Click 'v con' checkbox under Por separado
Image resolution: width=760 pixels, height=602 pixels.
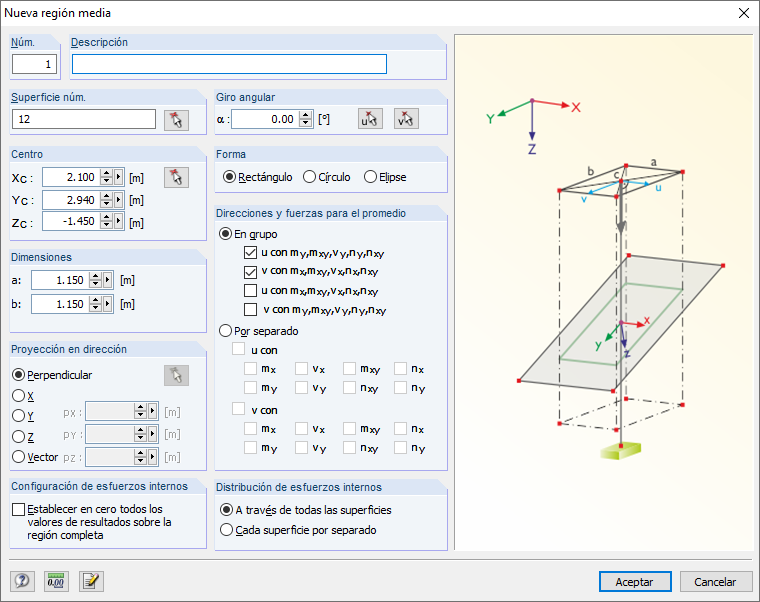coord(238,409)
